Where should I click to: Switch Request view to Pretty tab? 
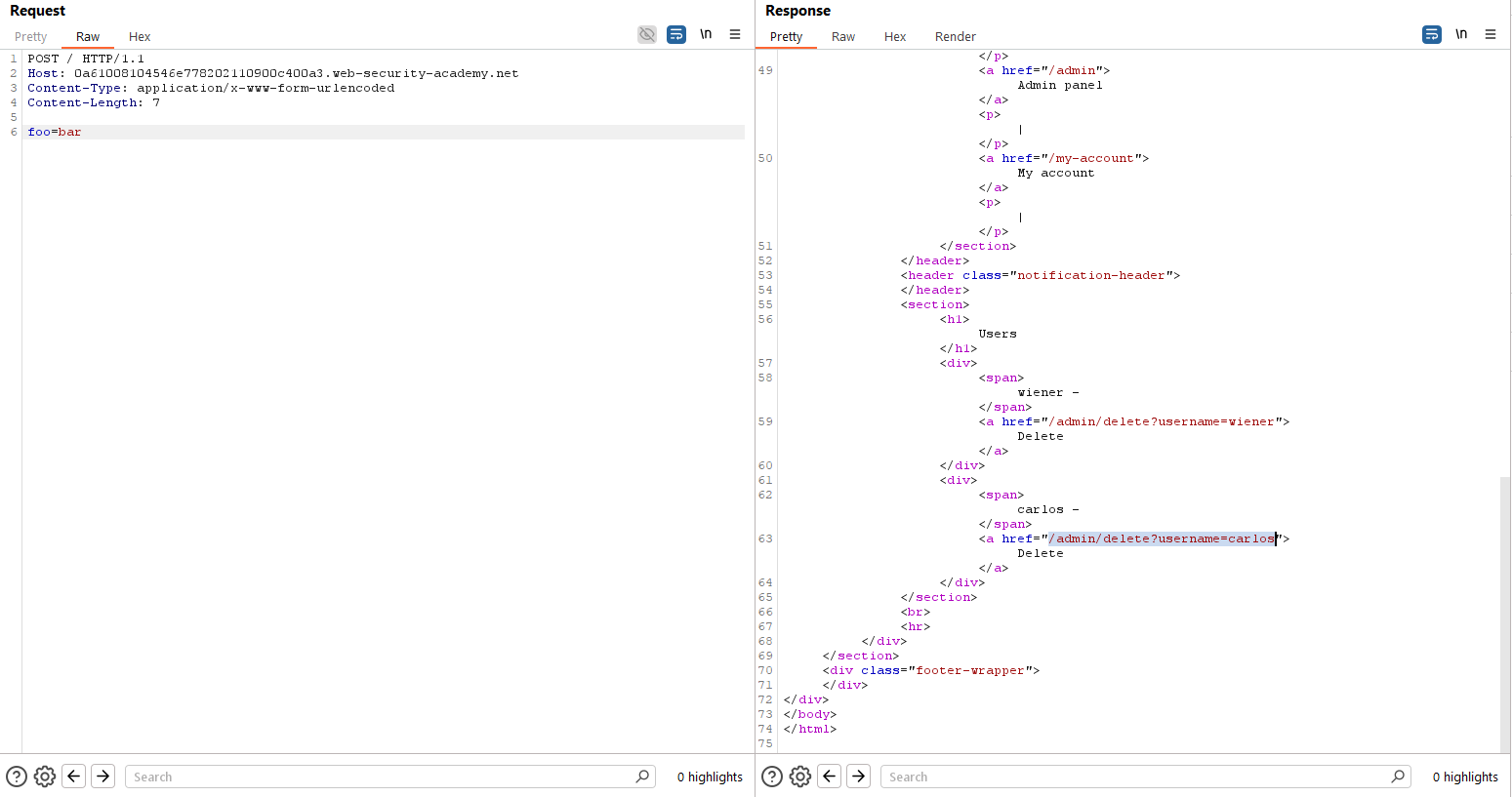(x=31, y=37)
